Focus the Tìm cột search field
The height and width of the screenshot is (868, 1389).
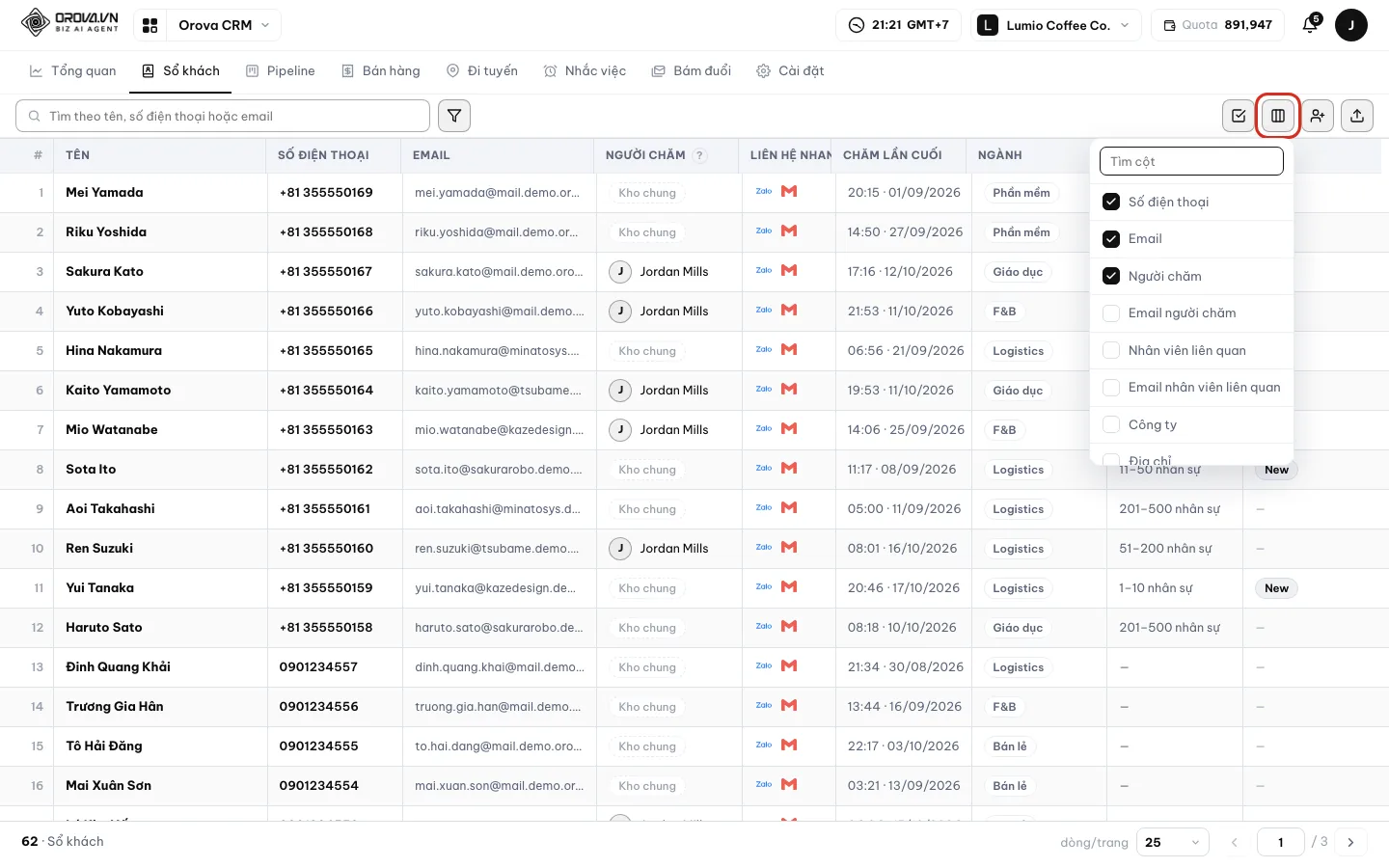(1191, 161)
